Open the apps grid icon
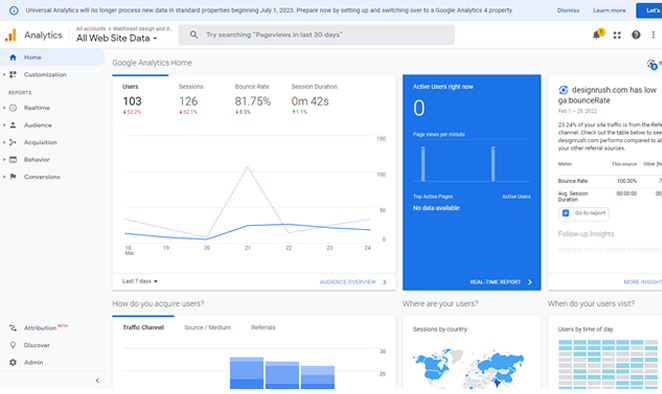The width and height of the screenshot is (662, 394). point(617,35)
